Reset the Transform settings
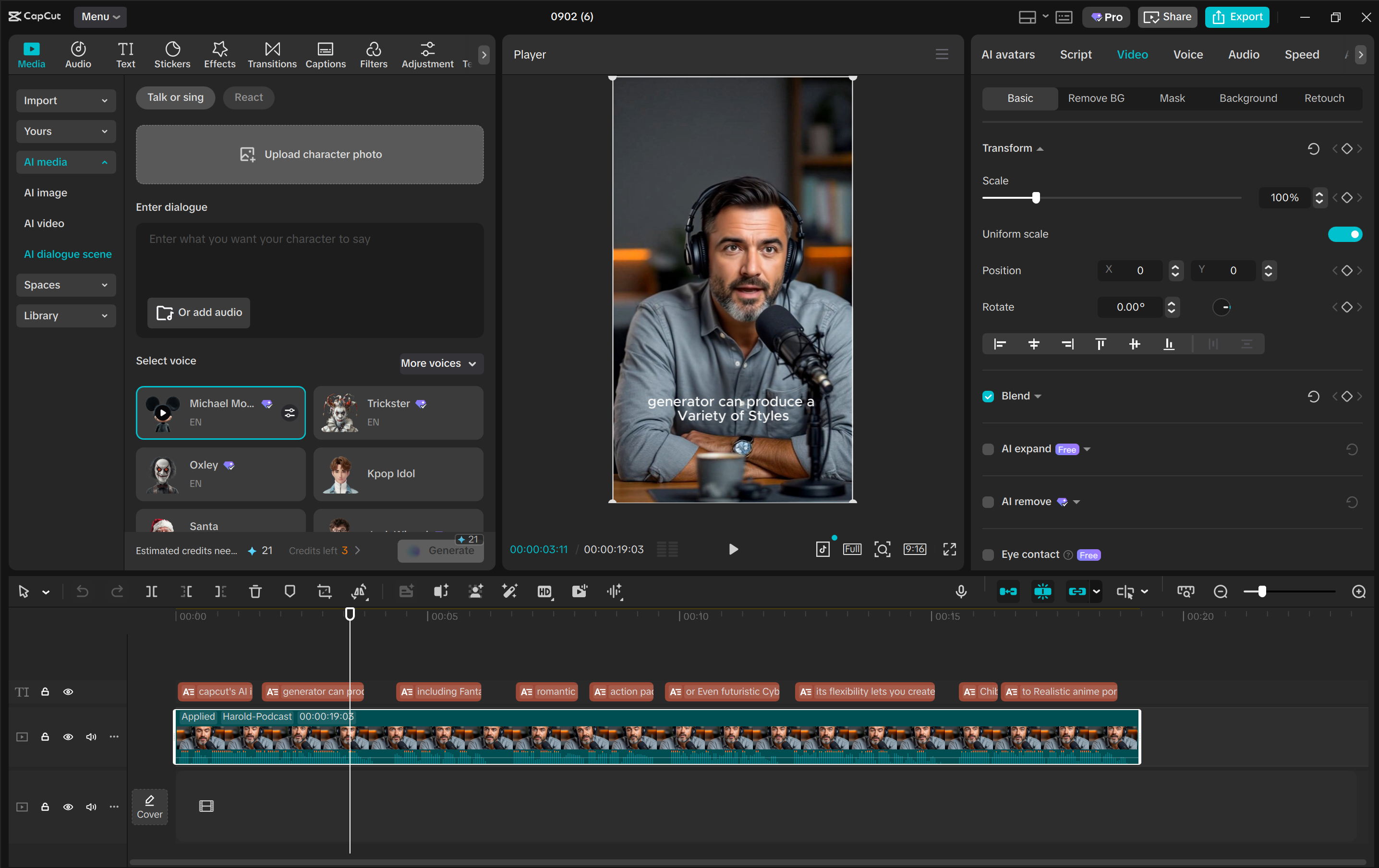Viewport: 1379px width, 868px height. pyautogui.click(x=1313, y=148)
